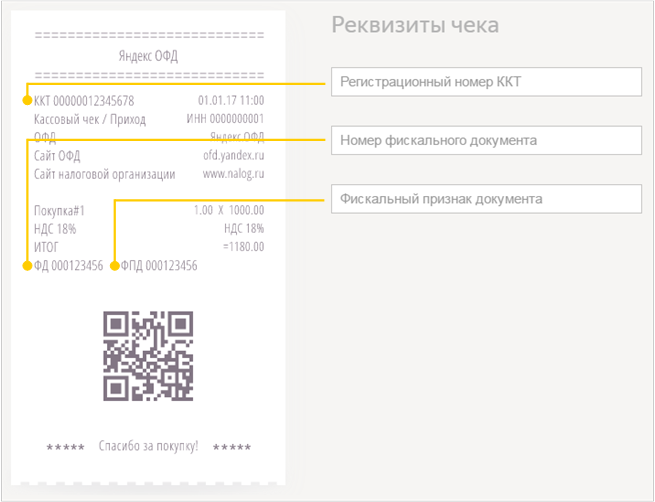Click the Фискальный признак документа input field
655x502 pixels.
486,199
